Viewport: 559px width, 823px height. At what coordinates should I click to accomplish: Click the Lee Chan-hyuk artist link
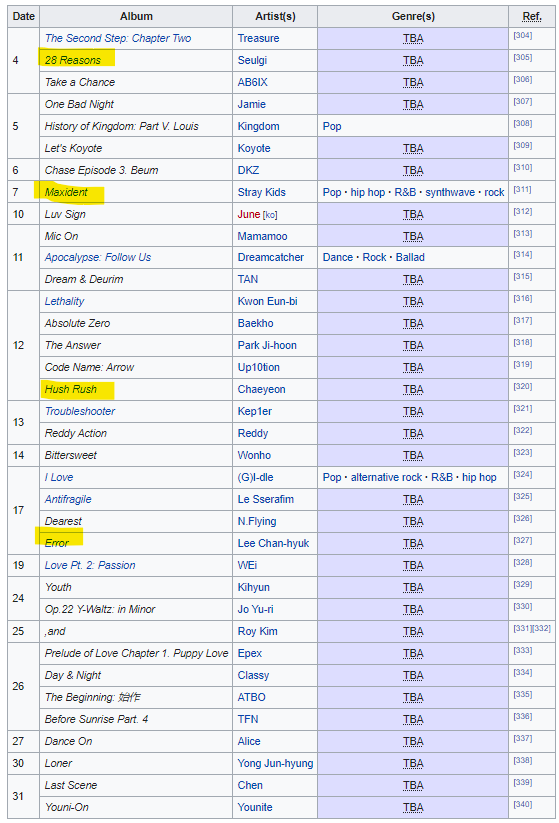tap(273, 543)
